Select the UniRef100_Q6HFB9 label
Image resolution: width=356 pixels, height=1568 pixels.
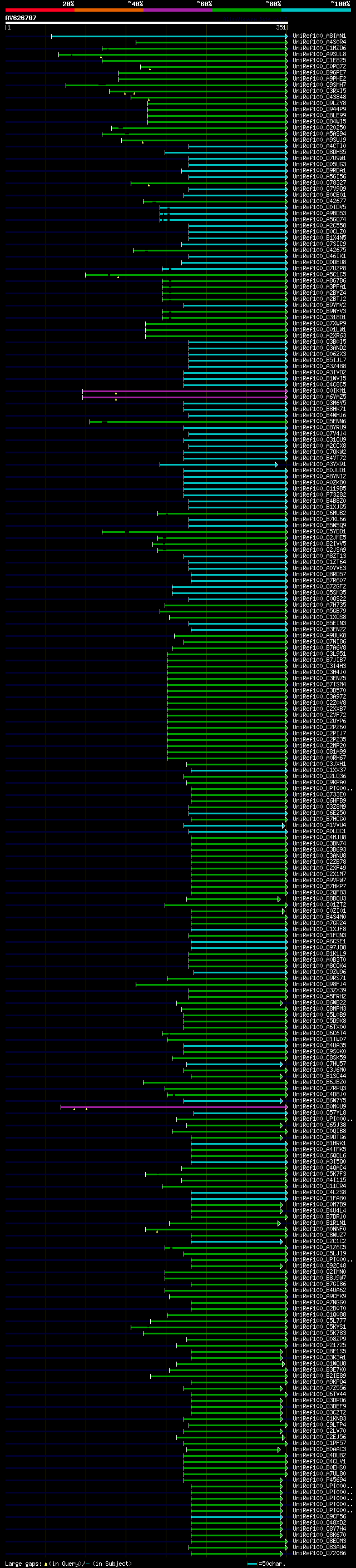[x=319, y=800]
